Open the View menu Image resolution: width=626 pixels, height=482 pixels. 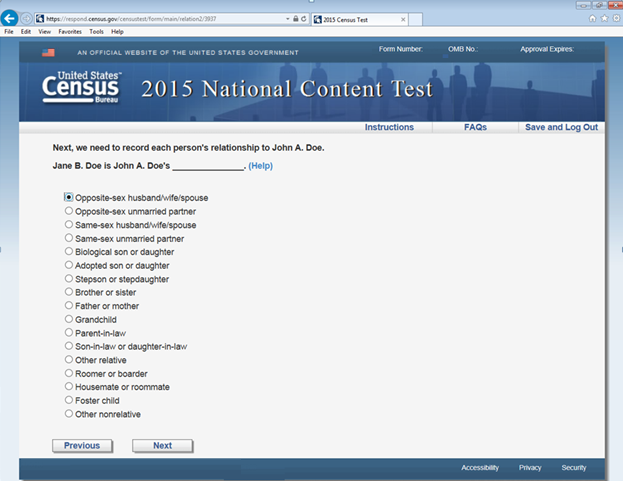click(44, 32)
